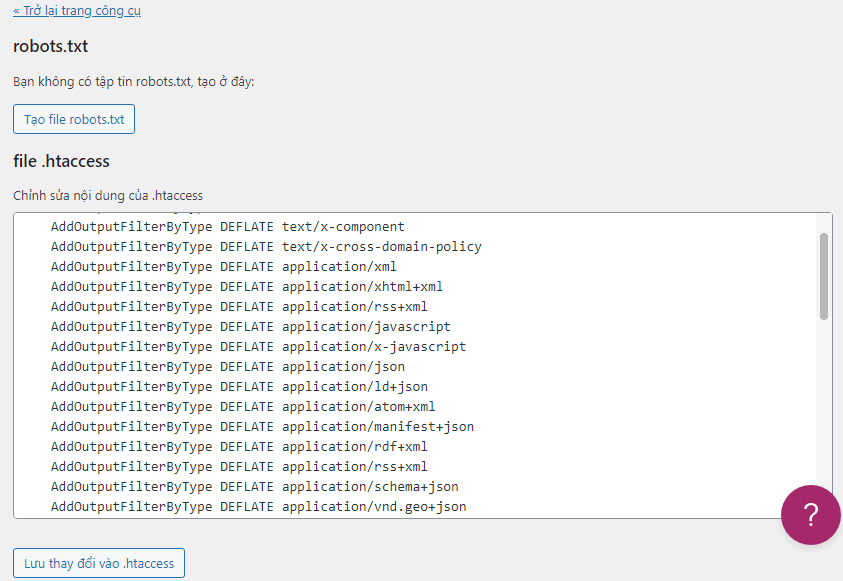The height and width of the screenshot is (581, 843).
Task: Save with 'Lưu thay đổi vào .htaccess' button
Action: (x=99, y=563)
